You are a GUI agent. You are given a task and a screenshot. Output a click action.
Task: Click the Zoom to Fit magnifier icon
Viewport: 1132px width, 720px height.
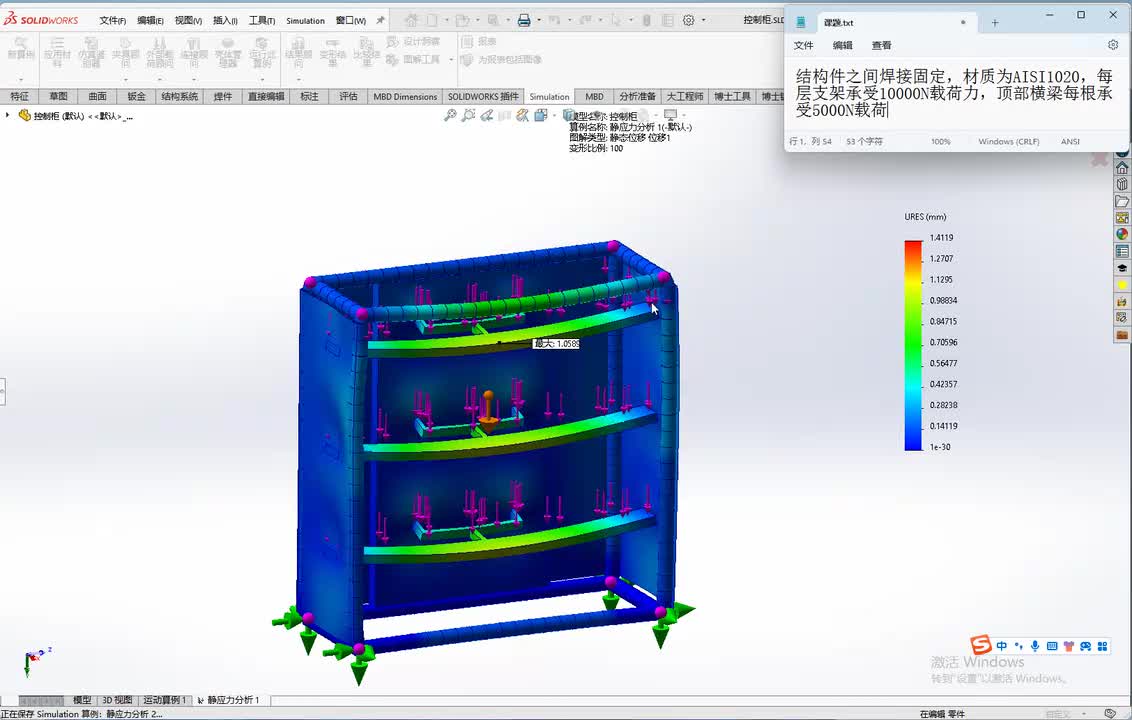click(450, 115)
